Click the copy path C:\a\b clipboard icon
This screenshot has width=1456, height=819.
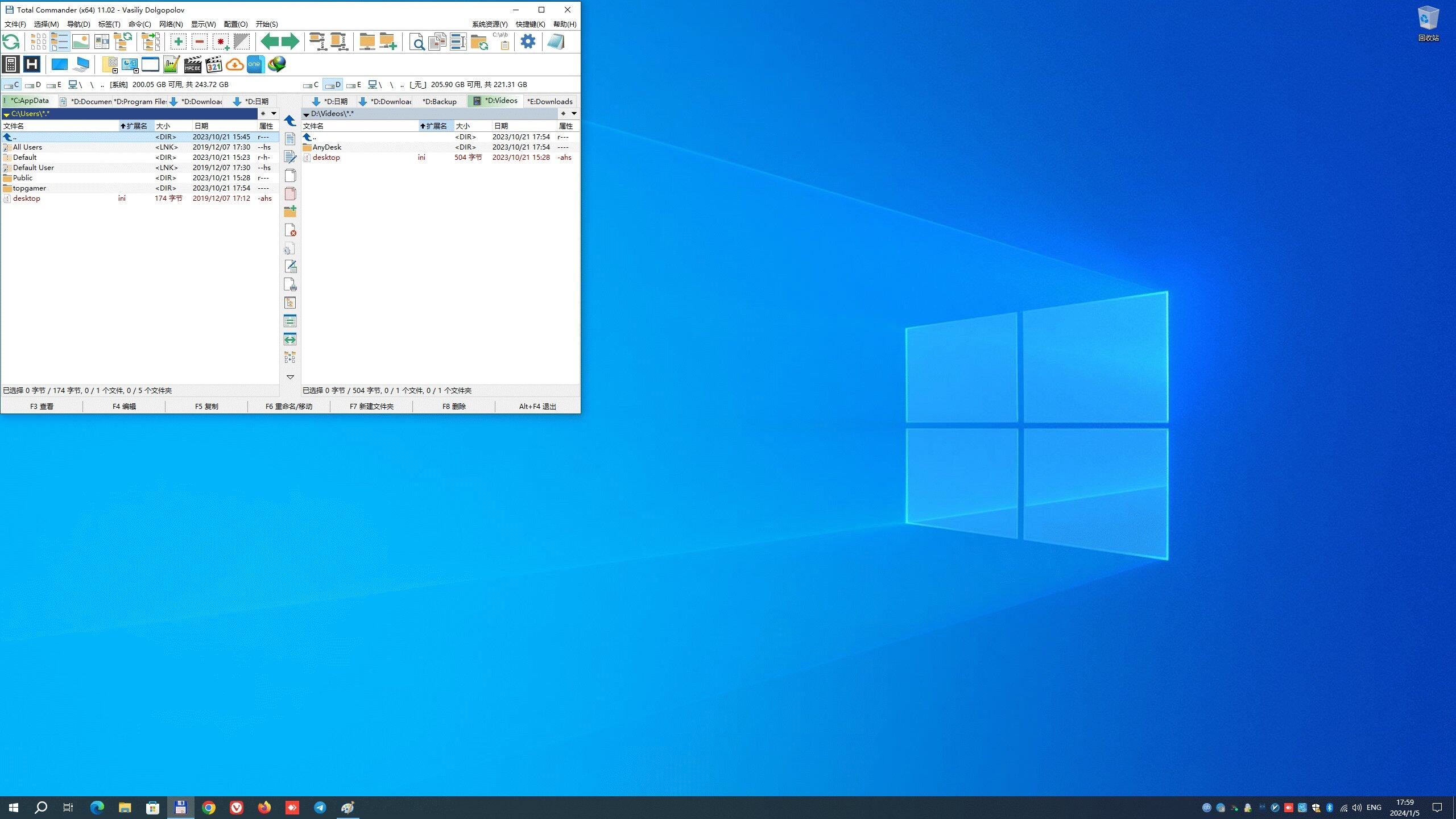point(500,42)
